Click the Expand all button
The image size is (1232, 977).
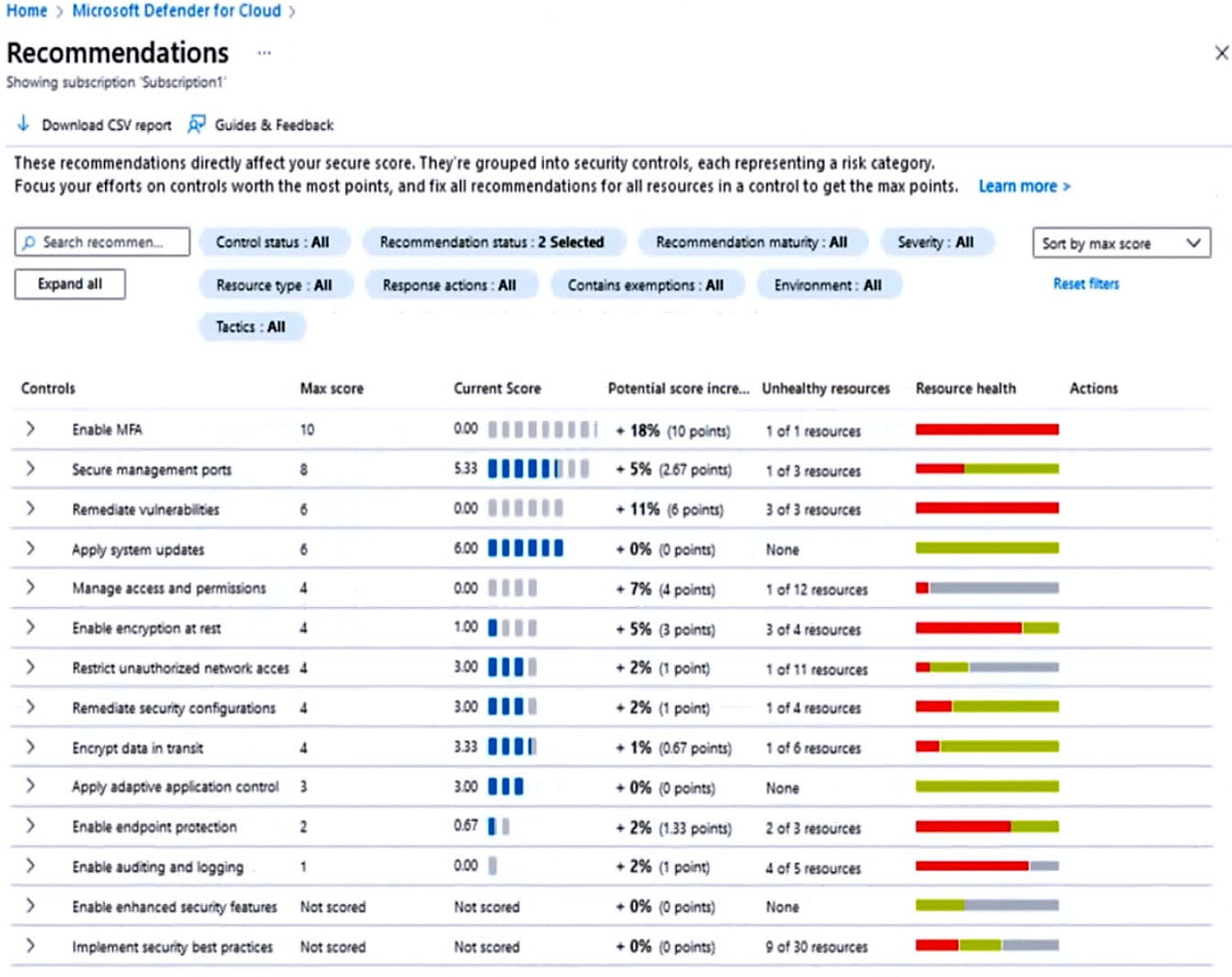[x=70, y=284]
